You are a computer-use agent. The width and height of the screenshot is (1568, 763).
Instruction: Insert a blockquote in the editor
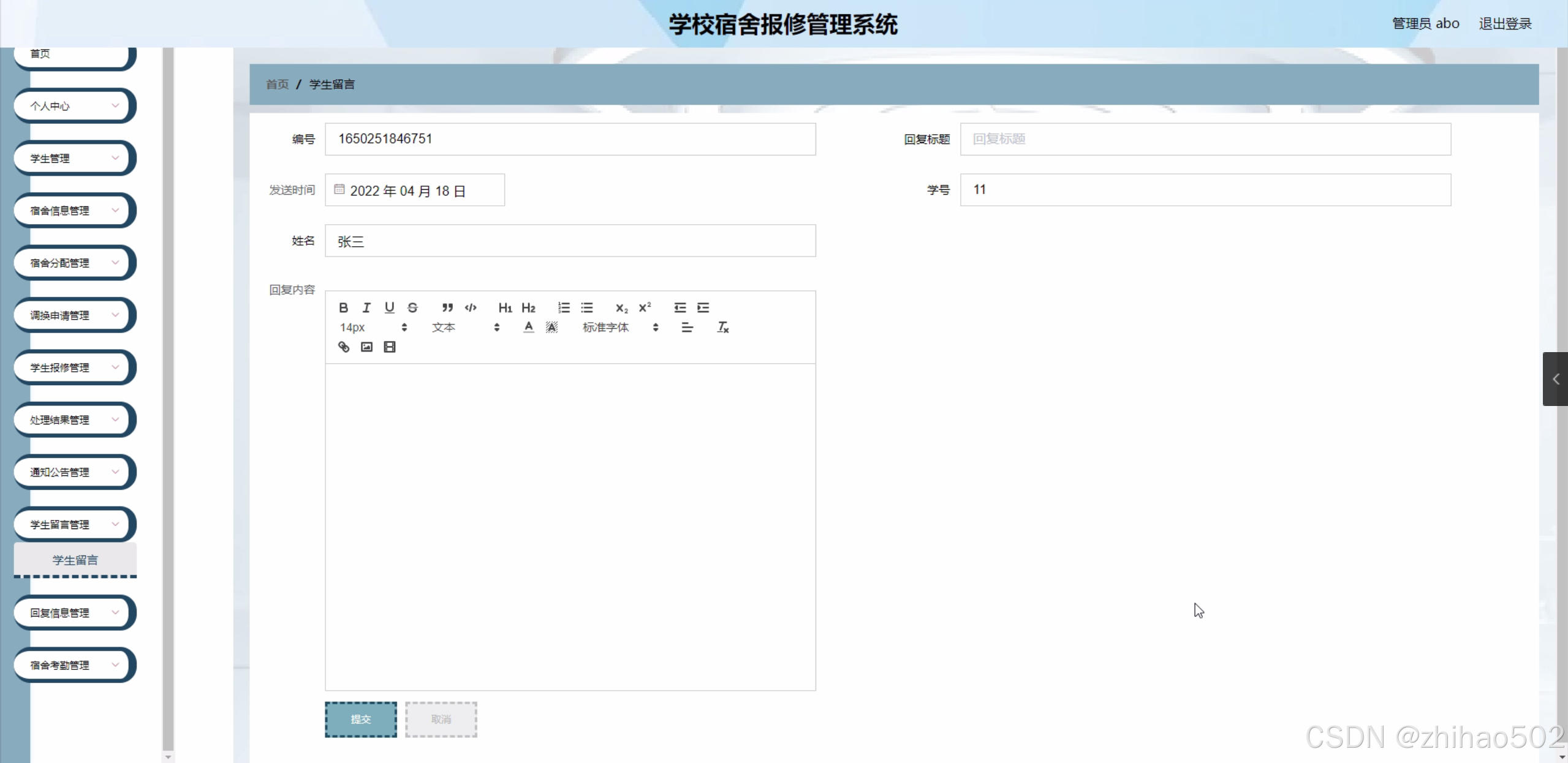[447, 307]
